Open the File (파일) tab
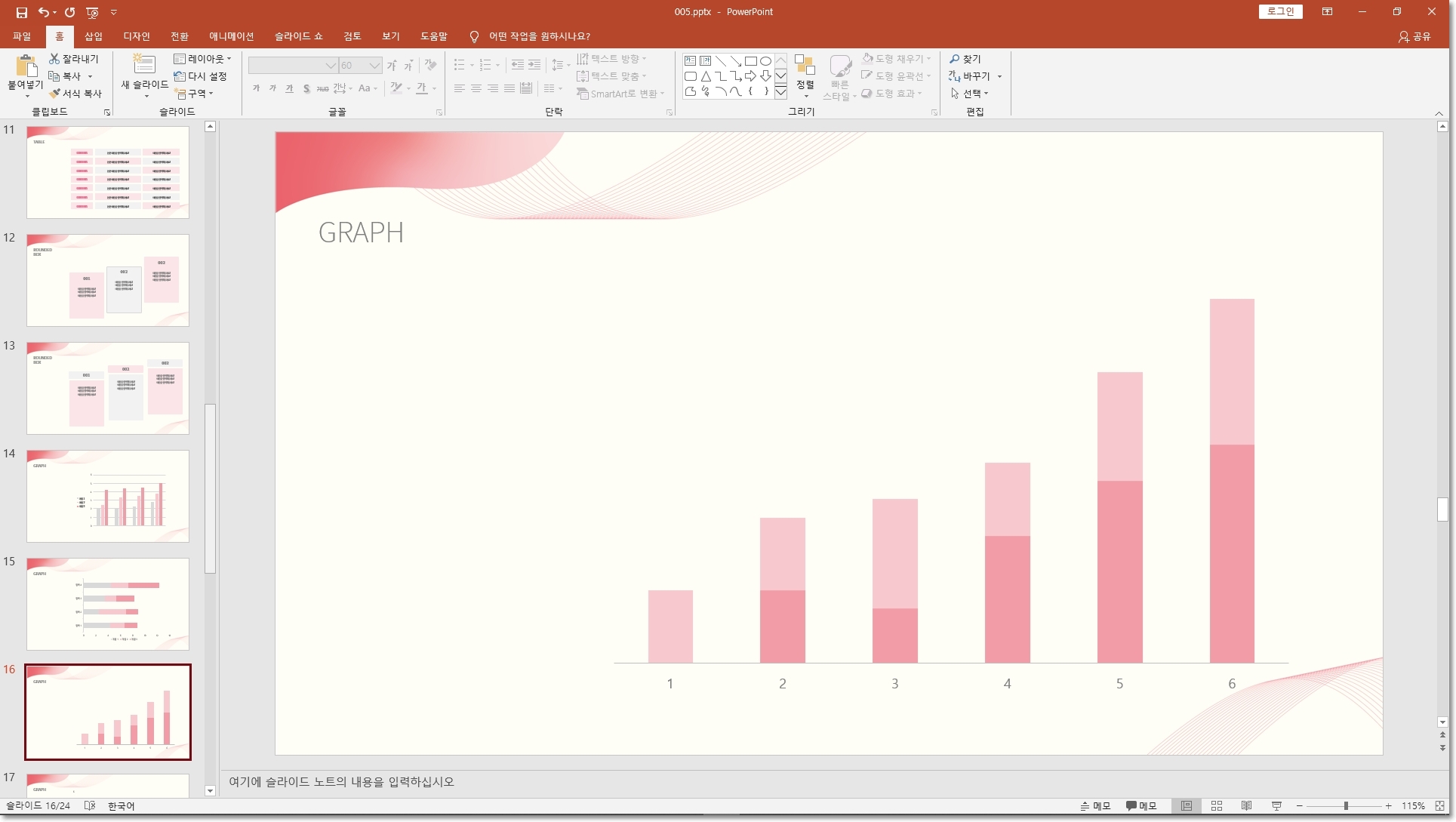 [22, 36]
